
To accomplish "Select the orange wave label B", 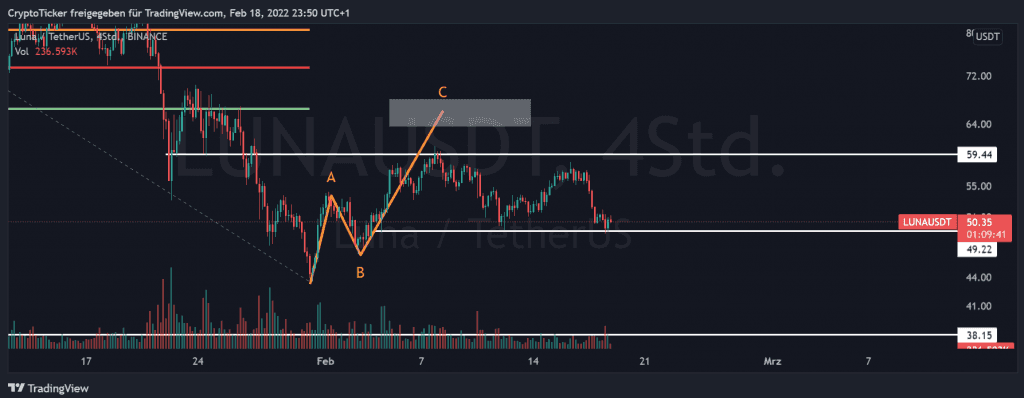I will [360, 273].
